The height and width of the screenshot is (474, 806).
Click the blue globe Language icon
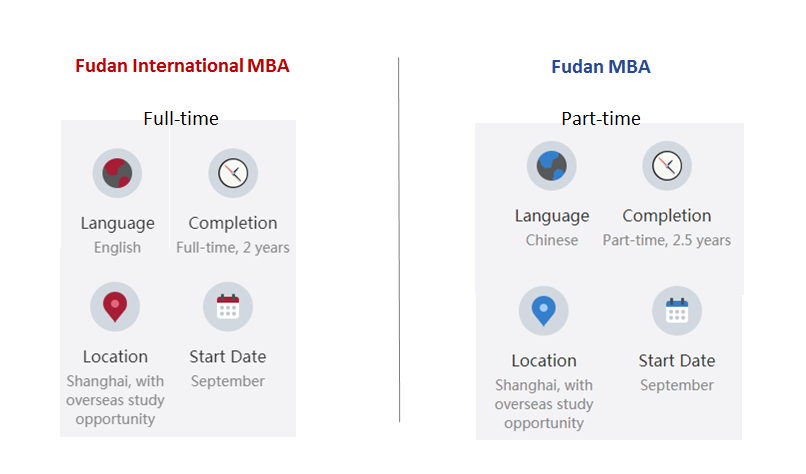pyautogui.click(x=552, y=166)
